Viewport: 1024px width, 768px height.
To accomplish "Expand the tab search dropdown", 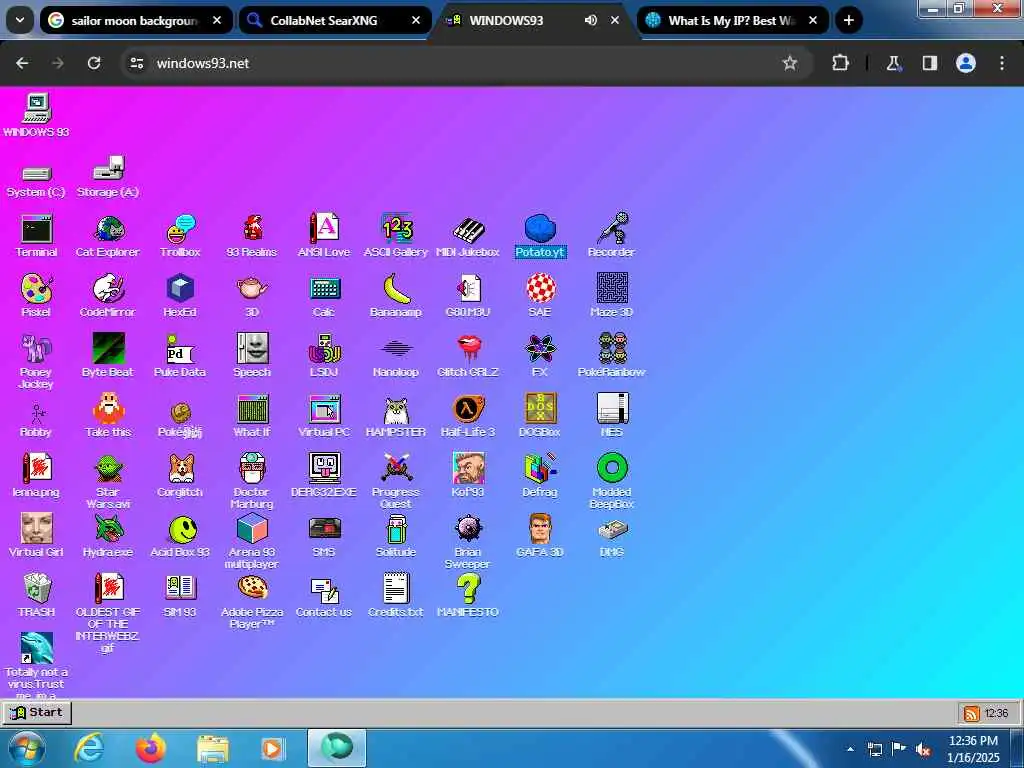I will tap(20, 20).
